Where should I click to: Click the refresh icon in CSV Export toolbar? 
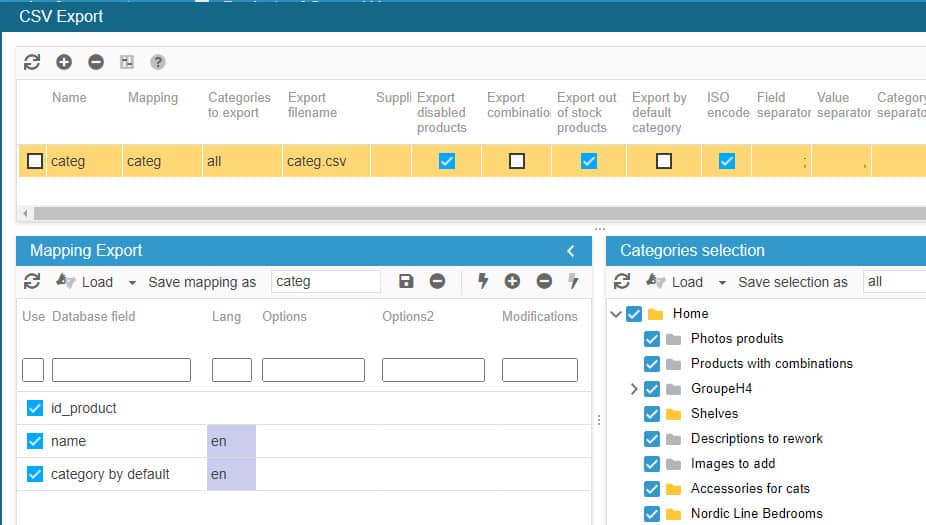(x=32, y=62)
